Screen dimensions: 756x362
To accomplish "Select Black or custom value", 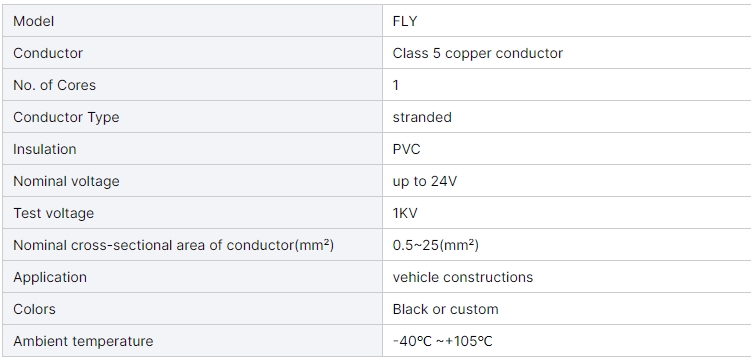I will pyautogui.click(x=445, y=309).
